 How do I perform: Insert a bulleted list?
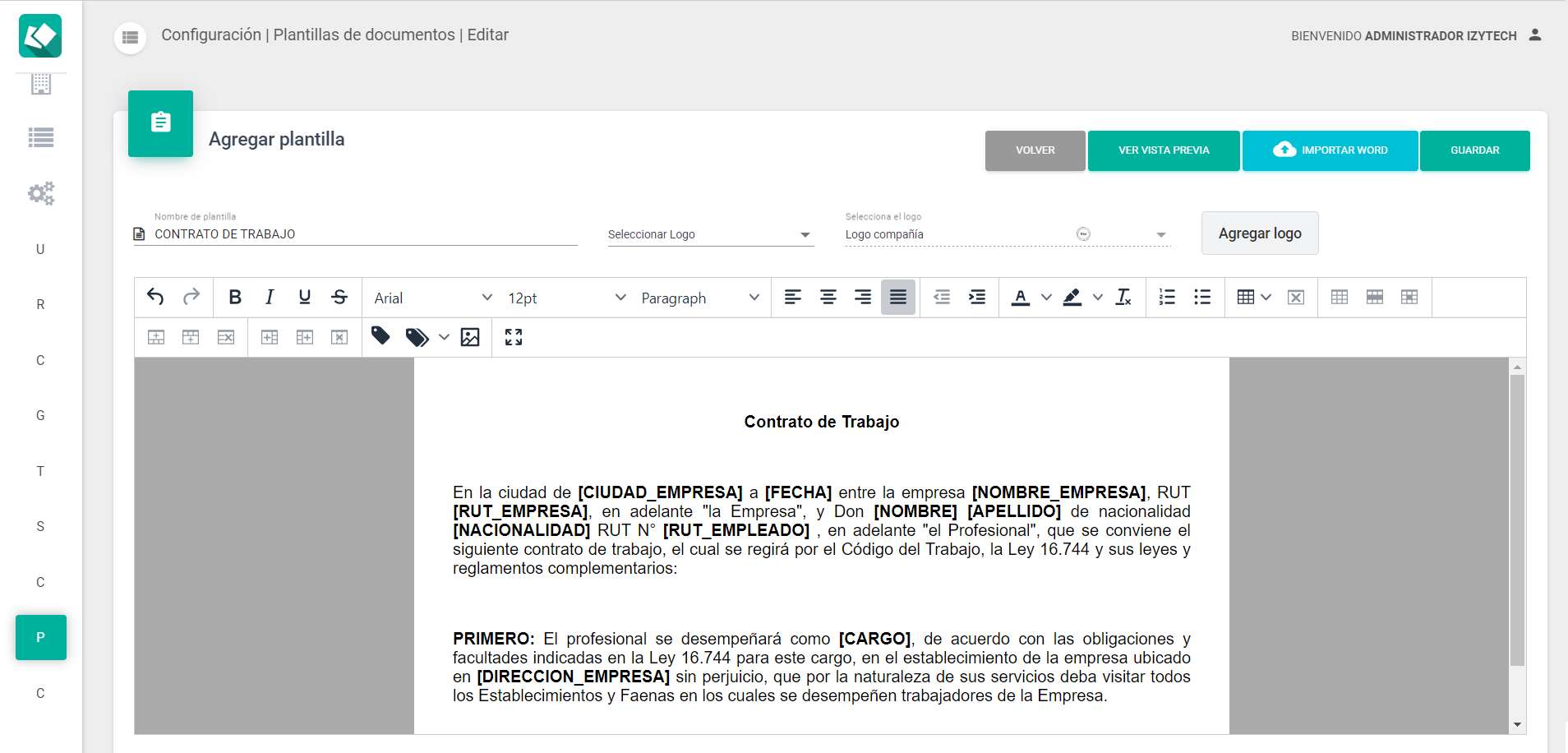[1203, 297]
